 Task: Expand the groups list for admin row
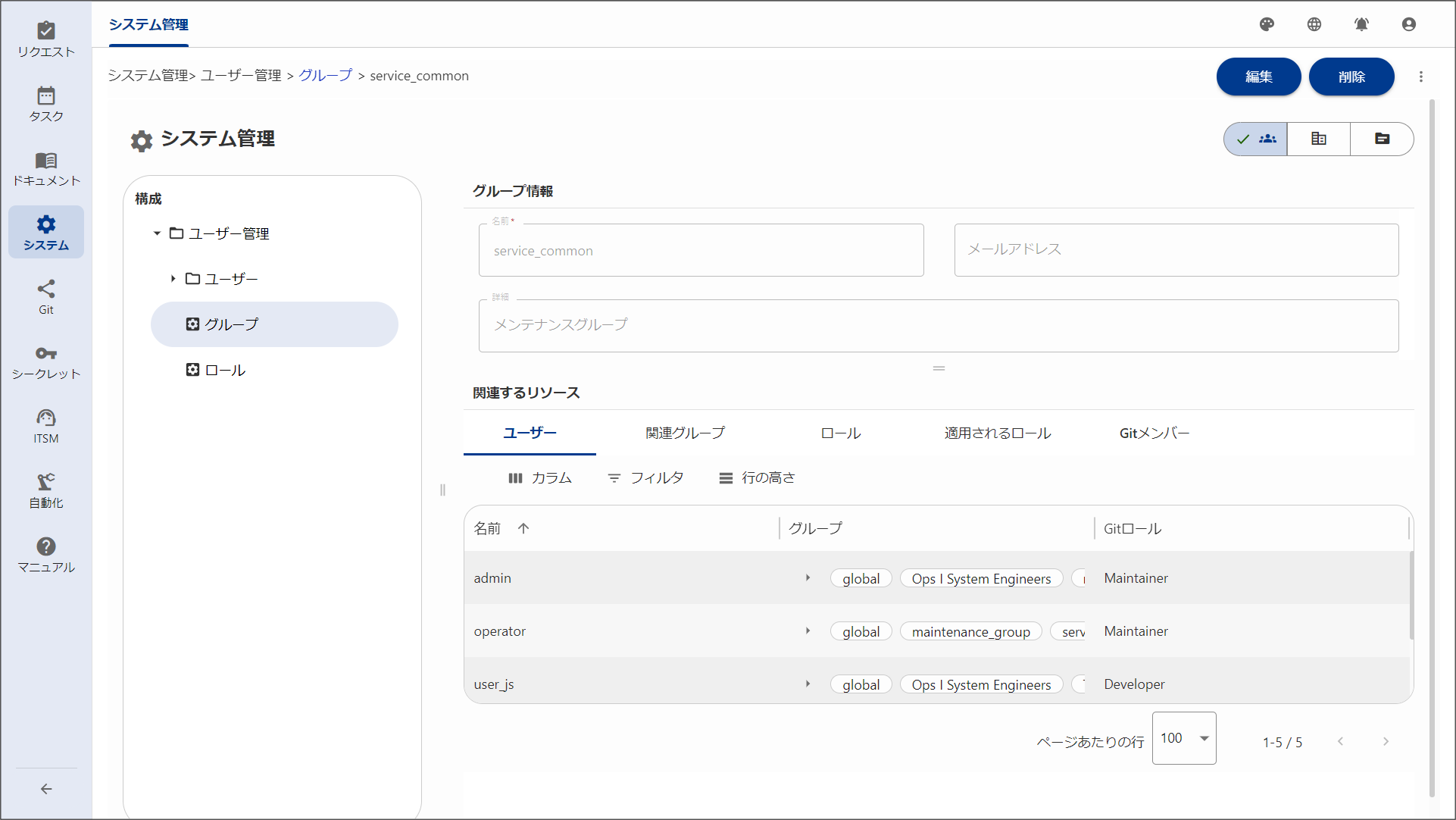tap(808, 577)
